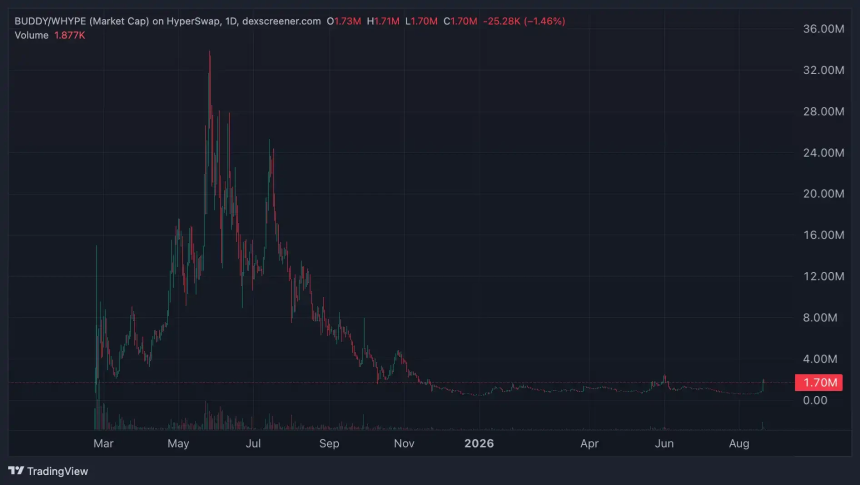The width and height of the screenshot is (860, 485).
Task: Click the BUDDY/WHYPE chart title
Action: coord(167,21)
